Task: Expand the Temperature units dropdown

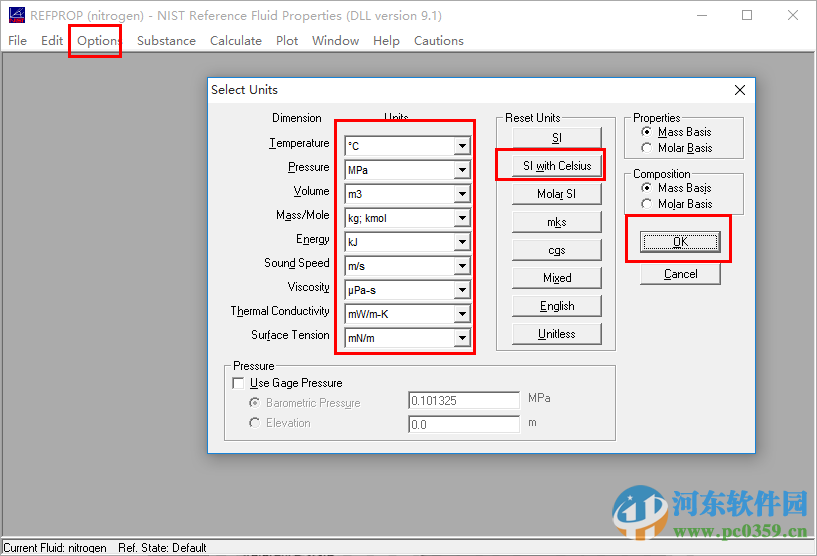Action: (462, 146)
